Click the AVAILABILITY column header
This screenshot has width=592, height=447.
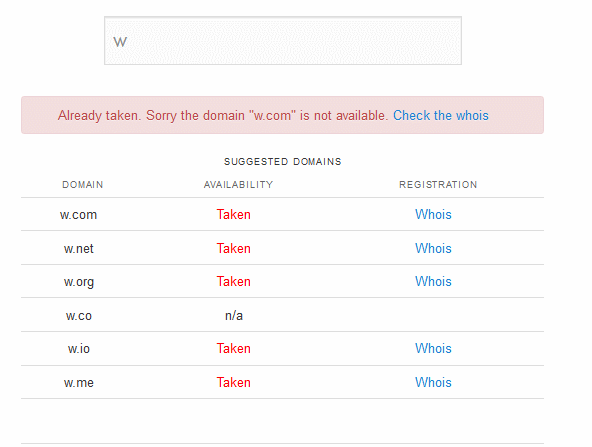tap(238, 185)
